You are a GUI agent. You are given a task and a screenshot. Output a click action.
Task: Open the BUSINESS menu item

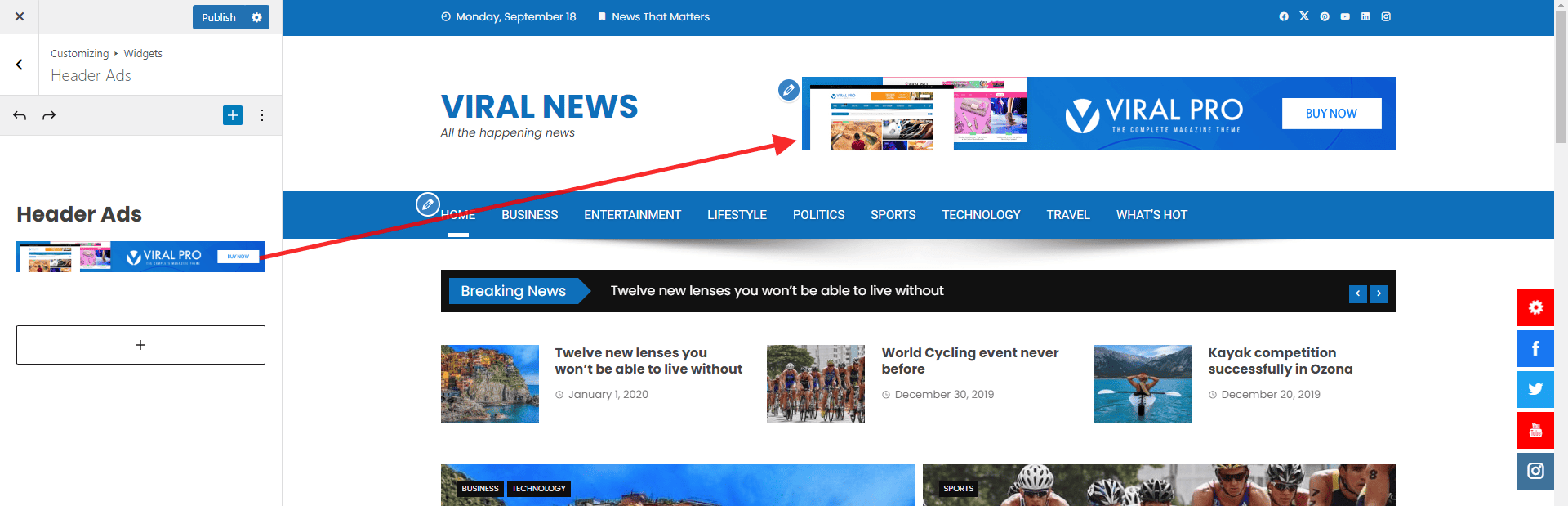coord(530,215)
